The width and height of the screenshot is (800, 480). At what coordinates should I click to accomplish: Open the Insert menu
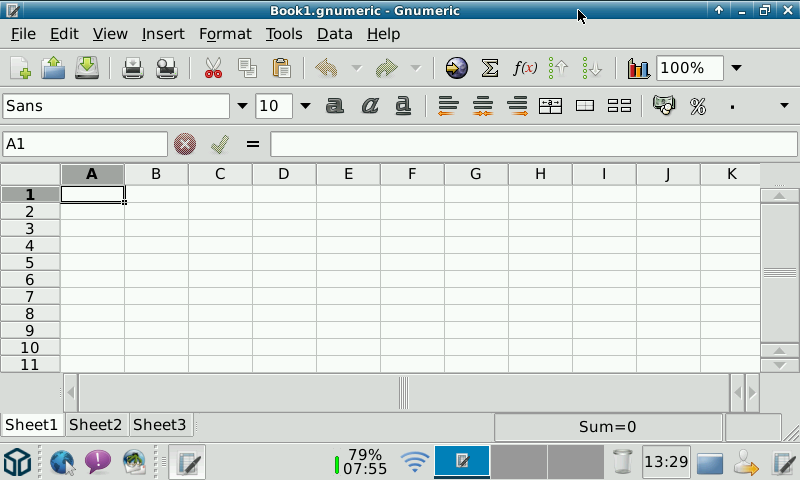[163, 34]
